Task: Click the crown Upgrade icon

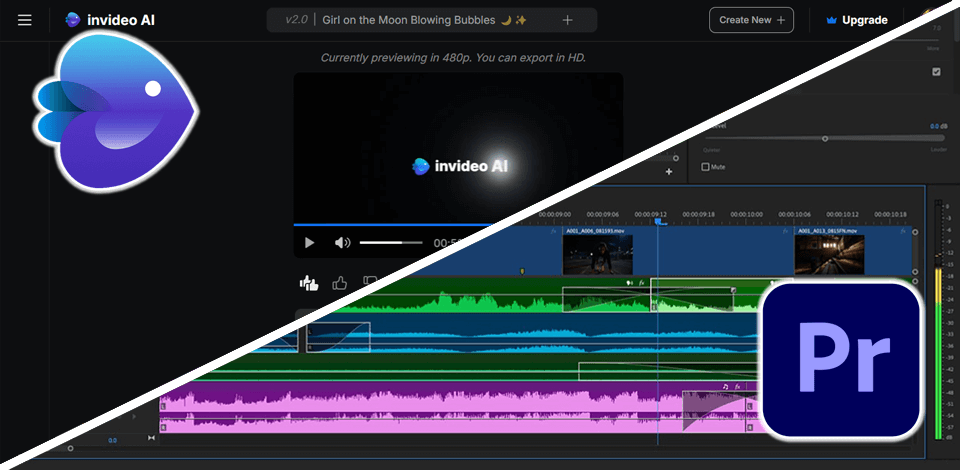Action: point(832,20)
